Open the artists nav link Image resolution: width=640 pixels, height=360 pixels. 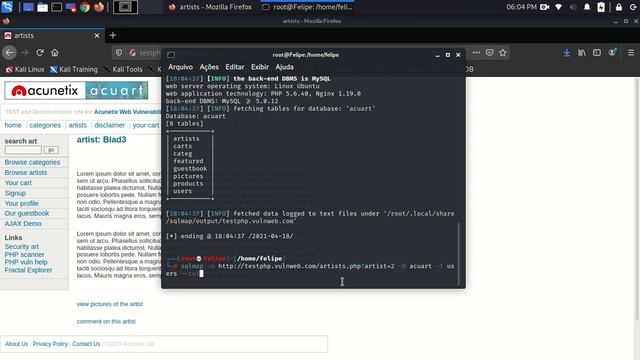(78, 125)
